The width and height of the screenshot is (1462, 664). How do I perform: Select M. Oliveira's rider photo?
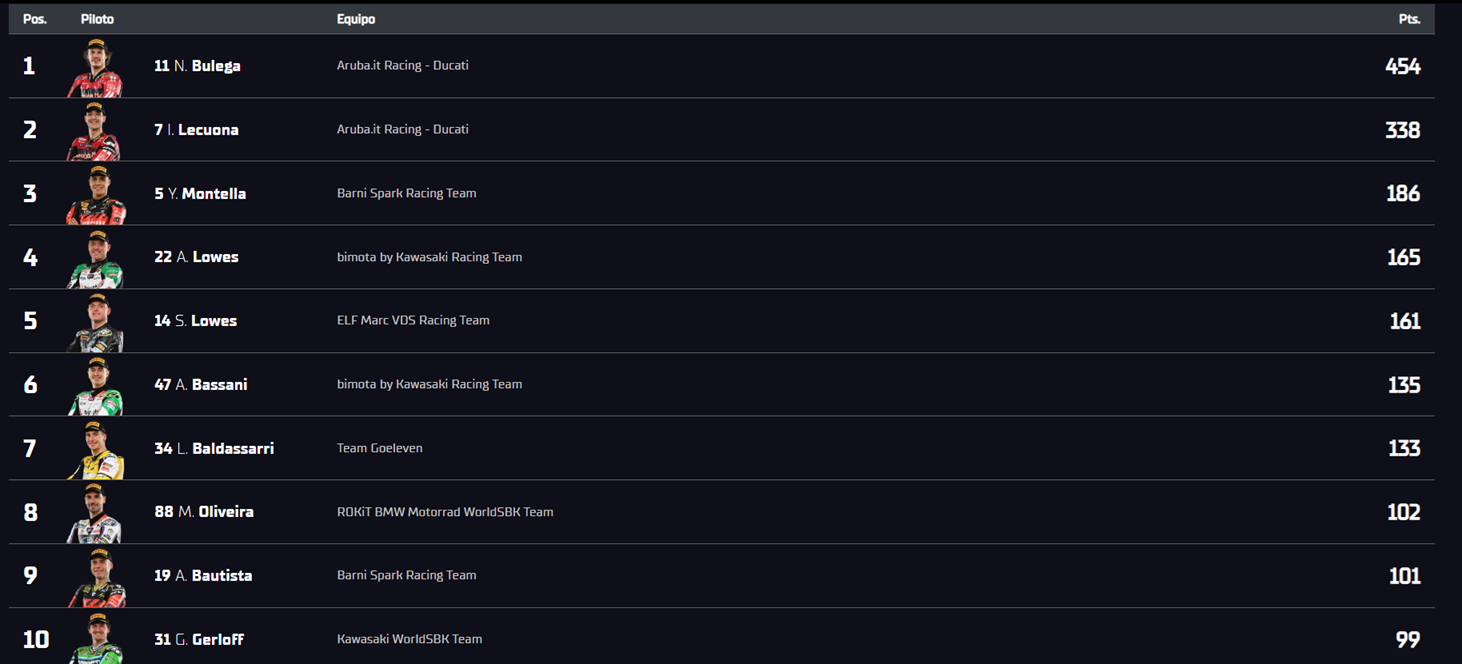[x=95, y=514]
